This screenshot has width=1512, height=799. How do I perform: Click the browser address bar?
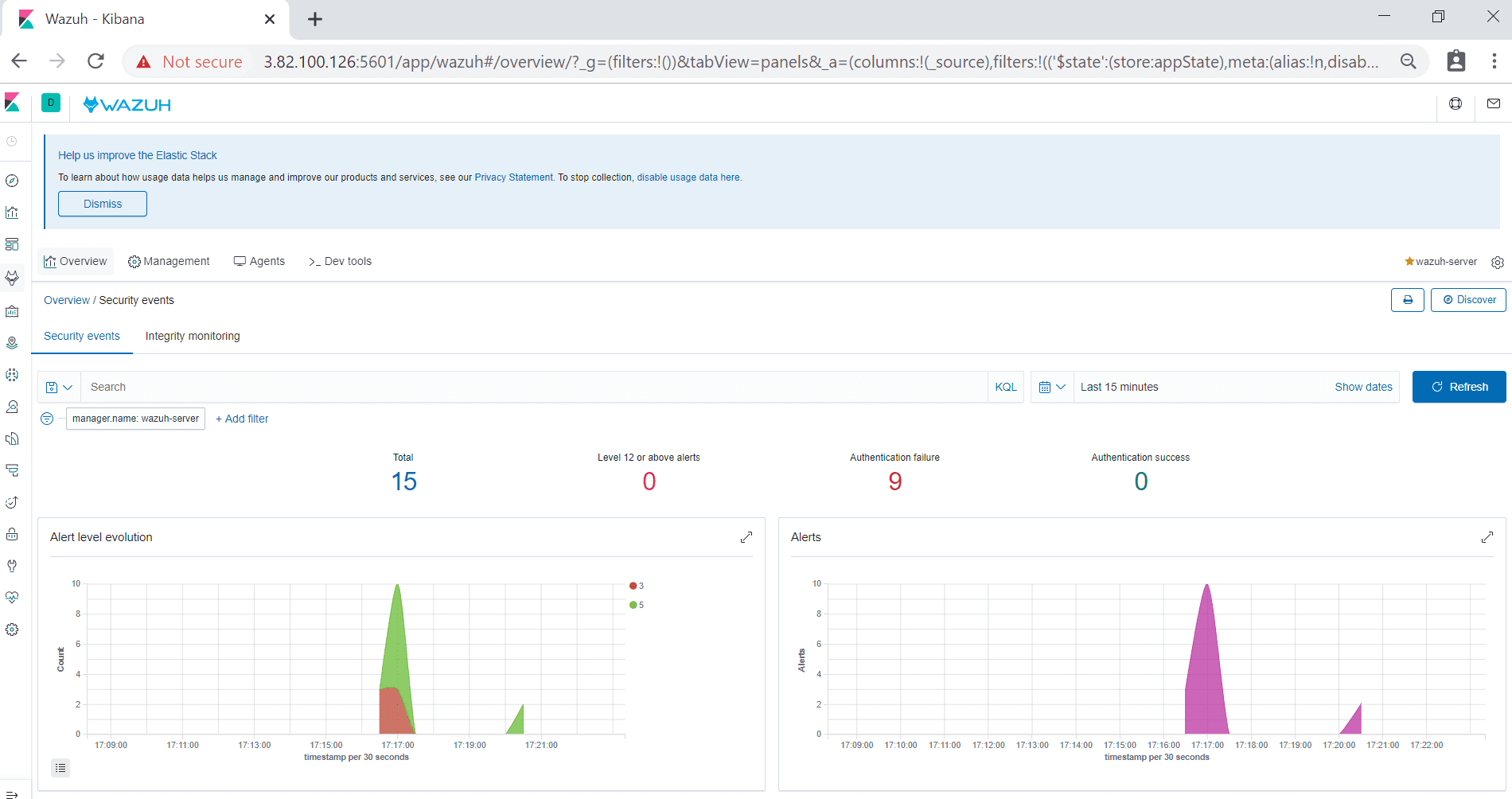[x=820, y=62]
